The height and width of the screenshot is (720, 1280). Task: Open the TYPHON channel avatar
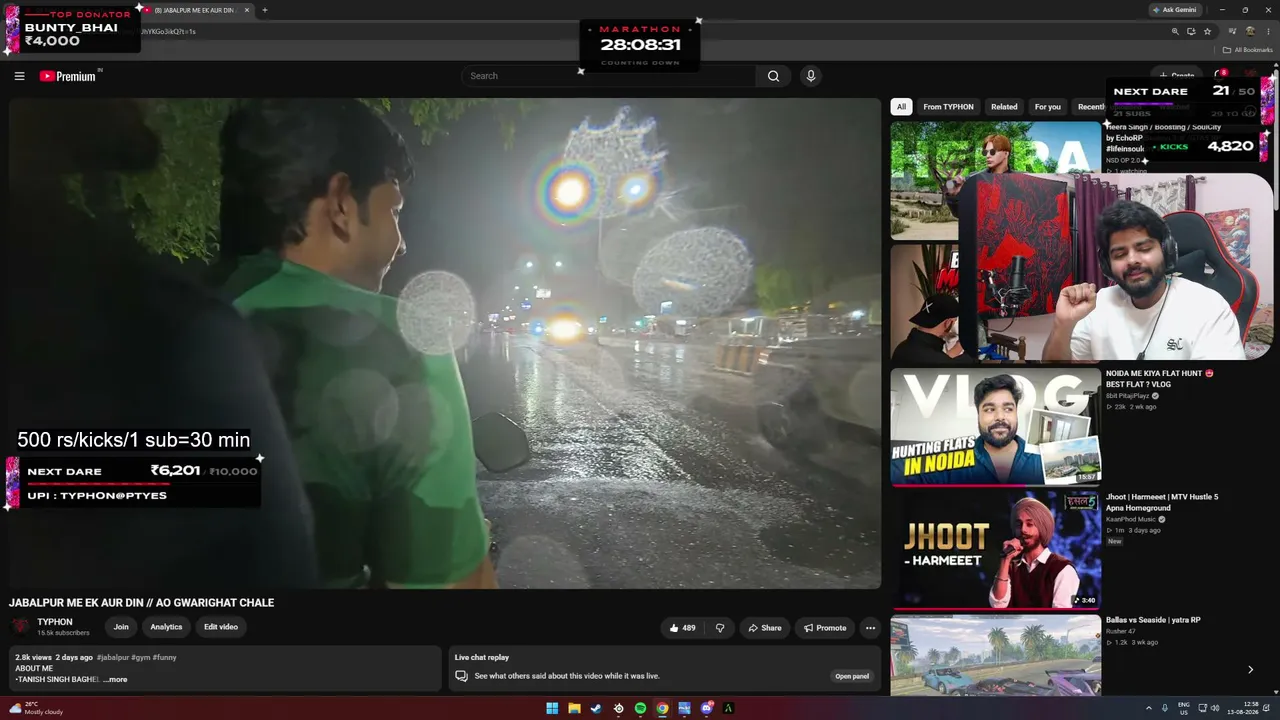pyautogui.click(x=20, y=627)
